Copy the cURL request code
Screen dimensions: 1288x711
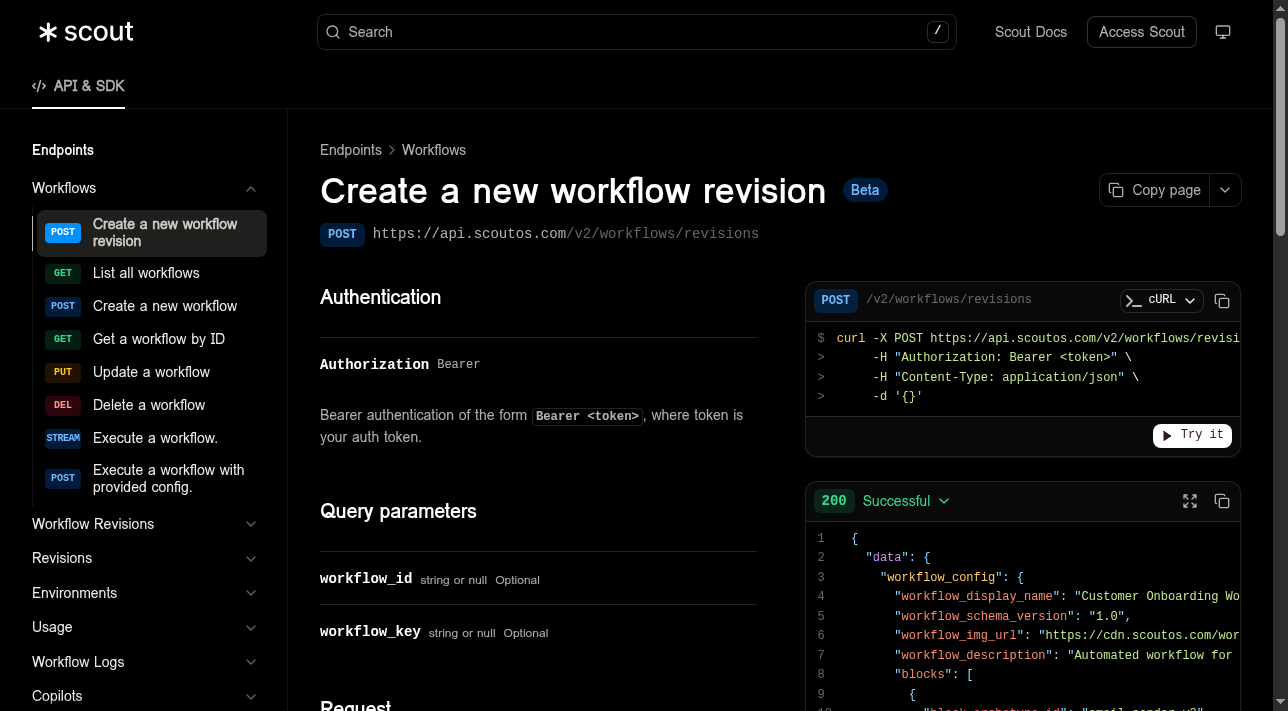(1222, 301)
